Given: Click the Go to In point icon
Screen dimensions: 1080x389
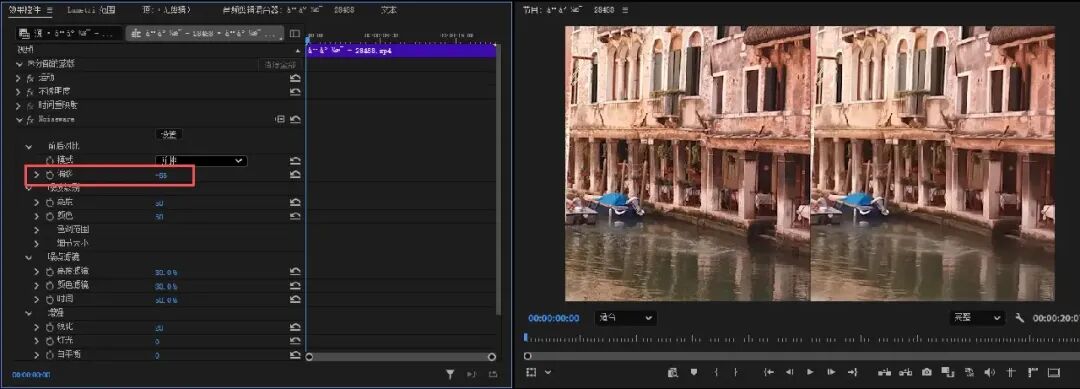Looking at the screenshot, I should [x=769, y=372].
